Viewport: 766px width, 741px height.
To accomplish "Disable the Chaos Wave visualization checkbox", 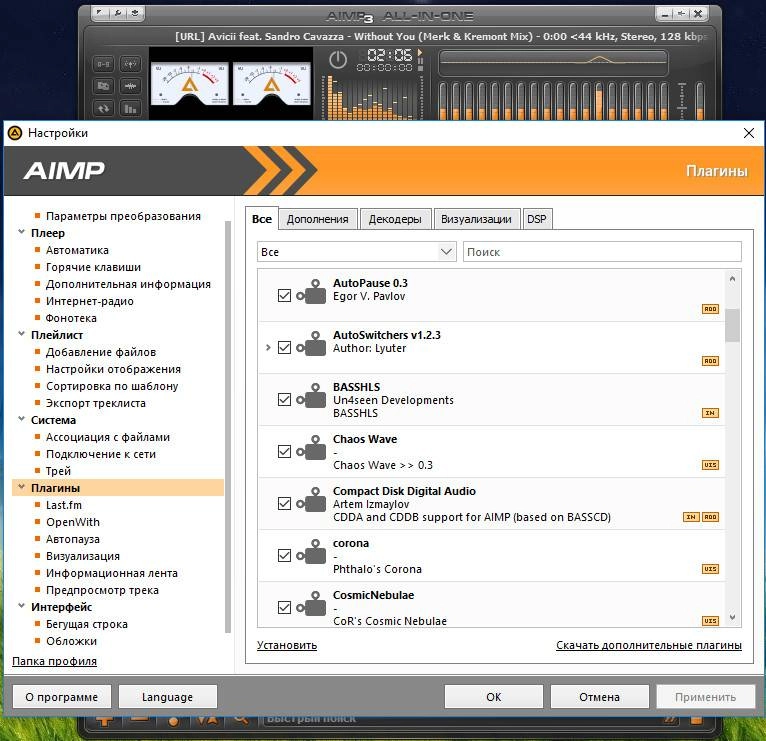I will (284, 451).
